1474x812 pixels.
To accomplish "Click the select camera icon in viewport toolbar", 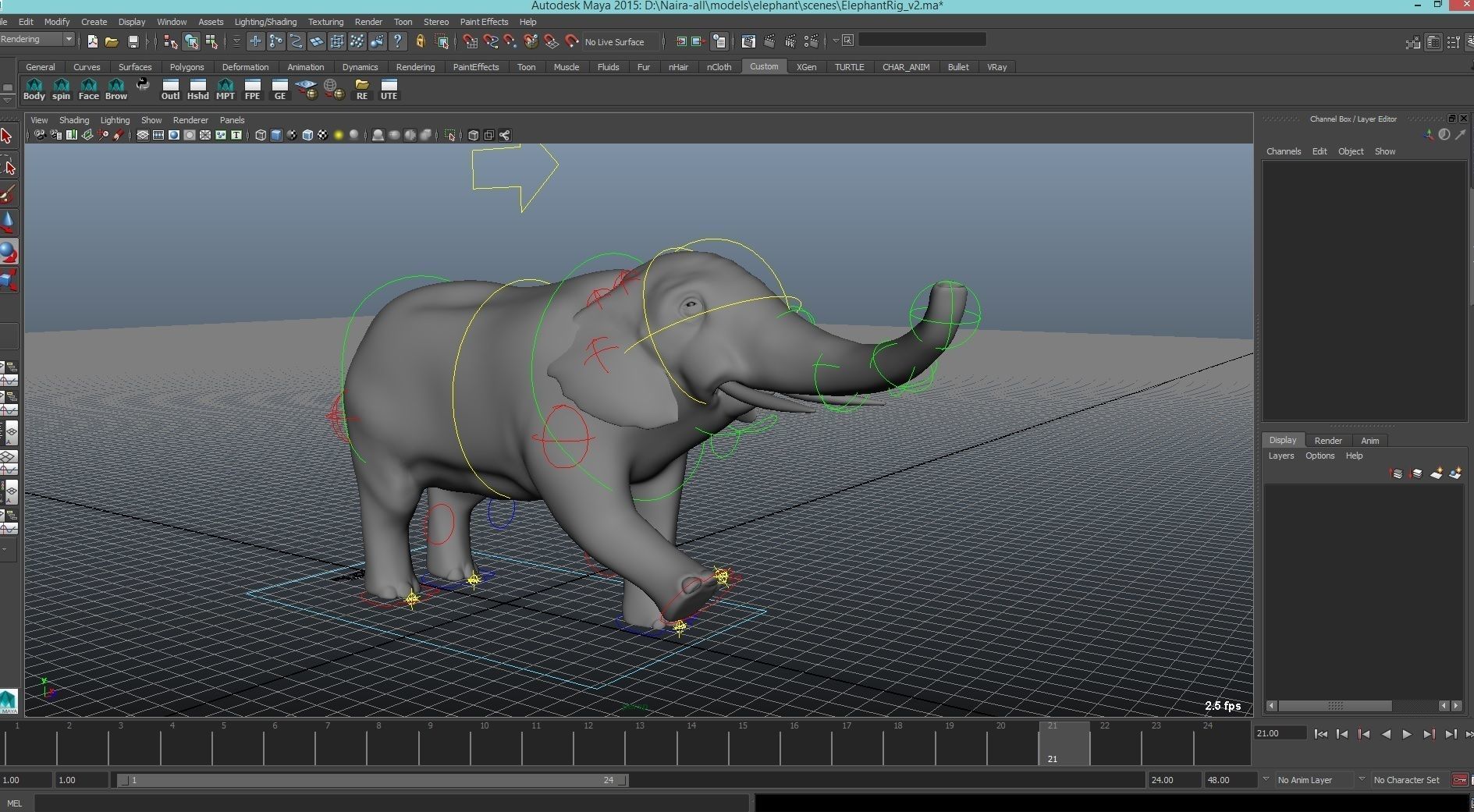I will (x=40, y=135).
